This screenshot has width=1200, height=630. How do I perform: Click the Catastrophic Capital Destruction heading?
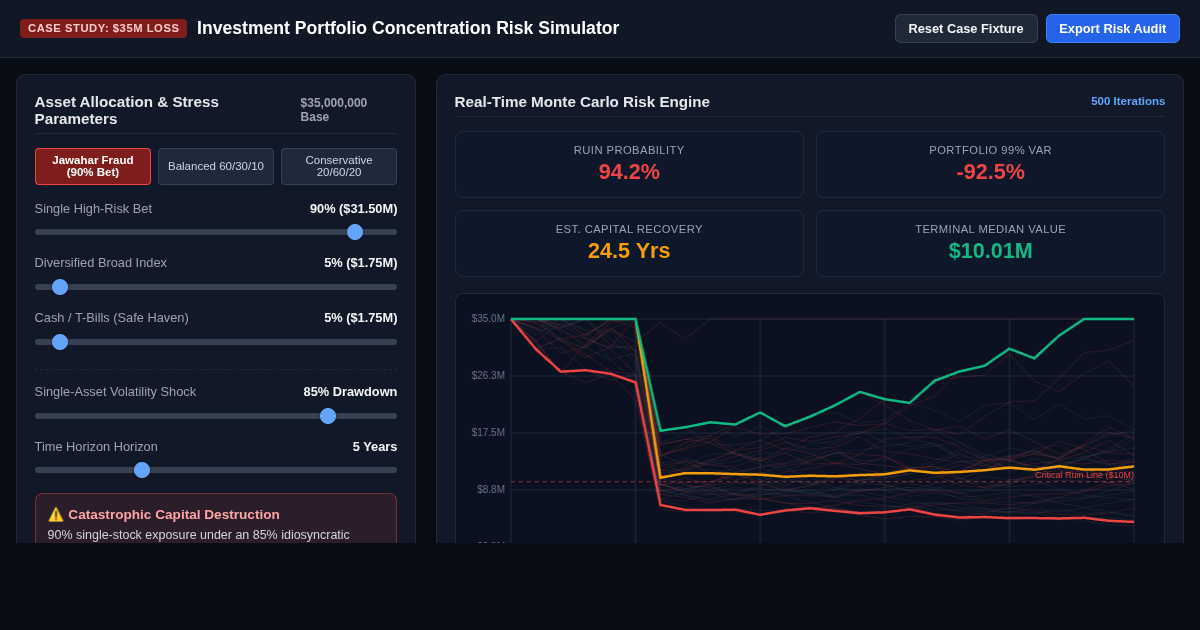(x=174, y=514)
